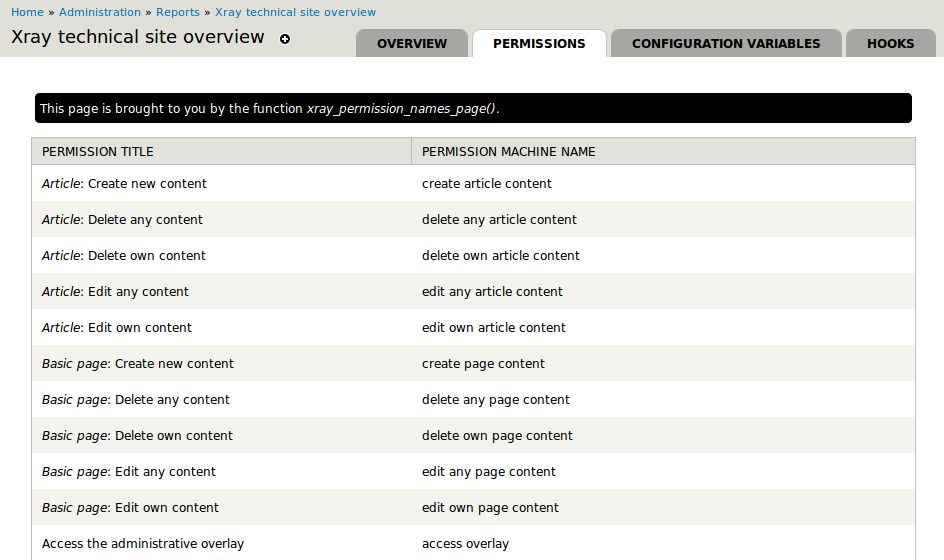This screenshot has width=944, height=560.
Task: Click machine name 'create article content'
Action: click(486, 184)
